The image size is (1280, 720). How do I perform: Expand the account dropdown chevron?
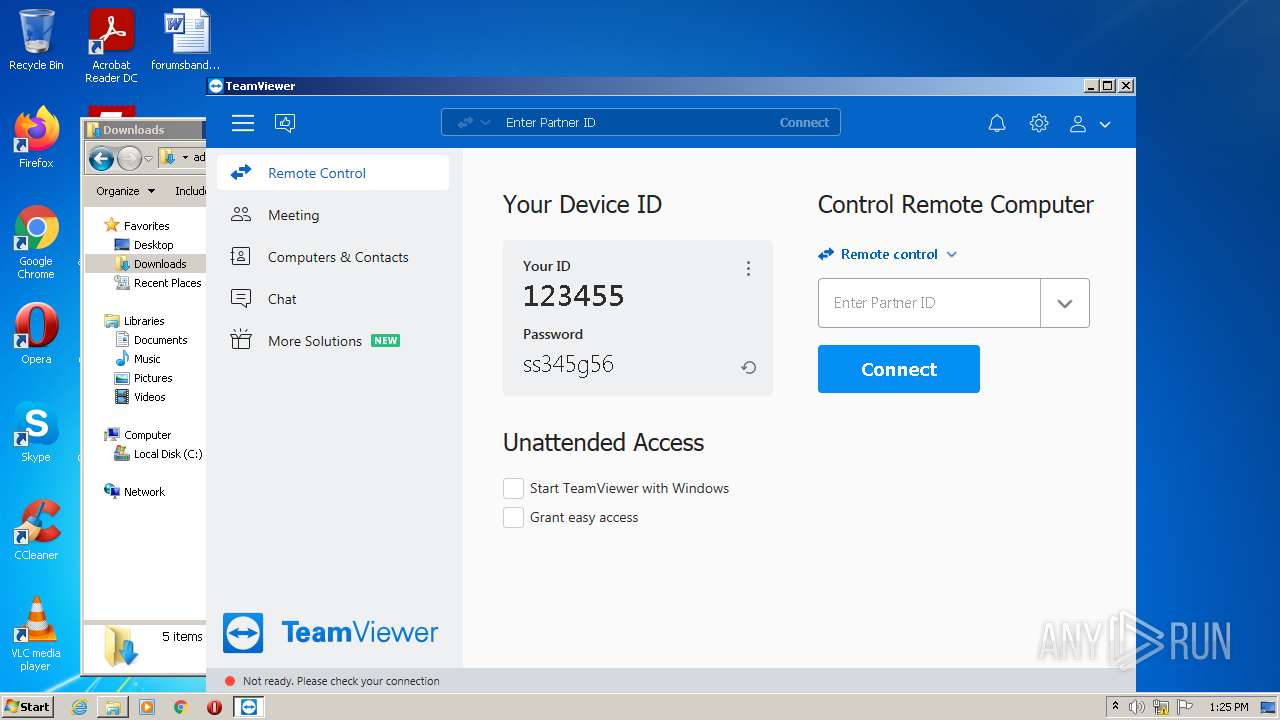click(1105, 124)
